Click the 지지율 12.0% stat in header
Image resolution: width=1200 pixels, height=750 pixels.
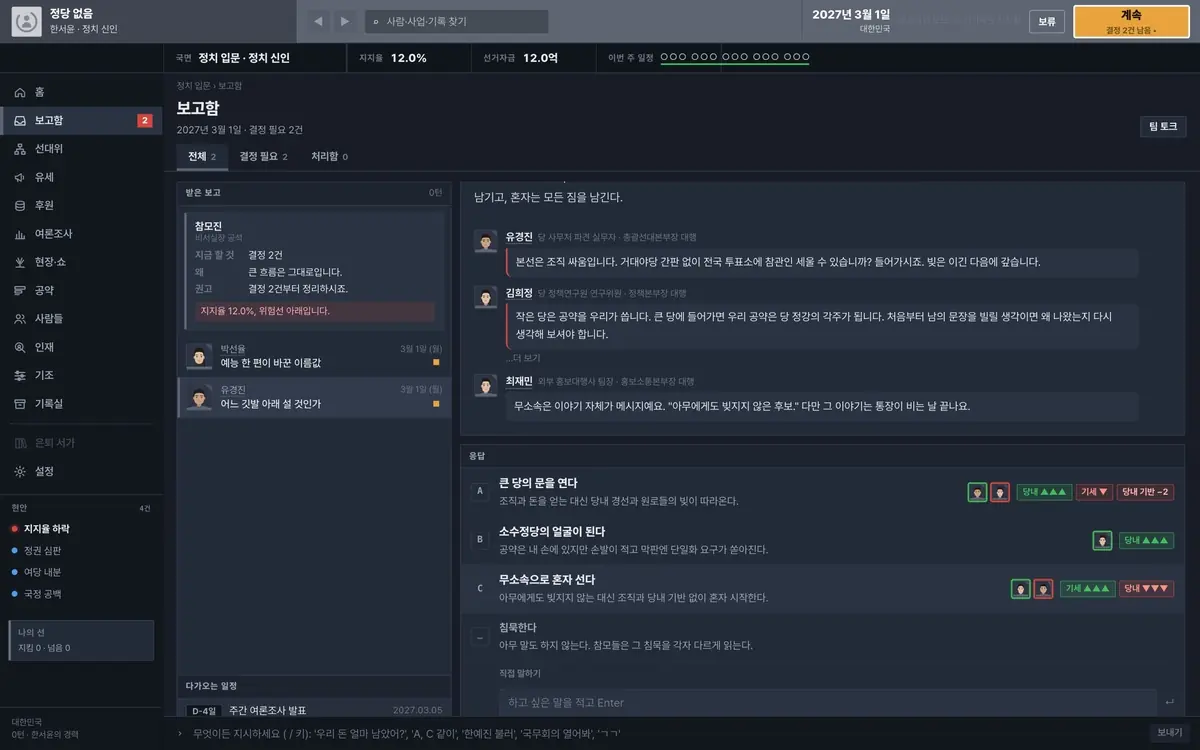pyautogui.click(x=393, y=58)
